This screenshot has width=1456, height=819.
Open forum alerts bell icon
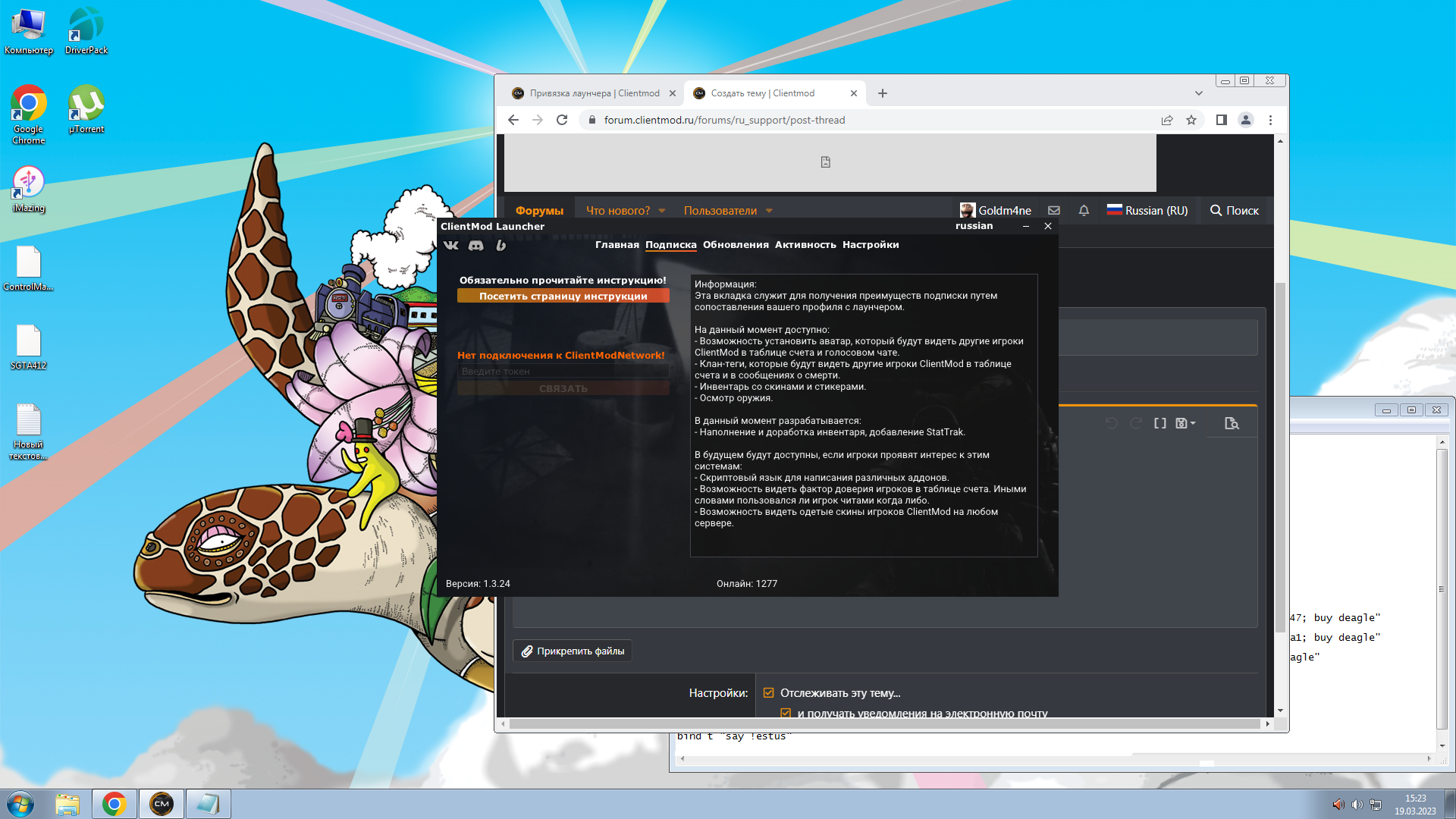click(1084, 211)
